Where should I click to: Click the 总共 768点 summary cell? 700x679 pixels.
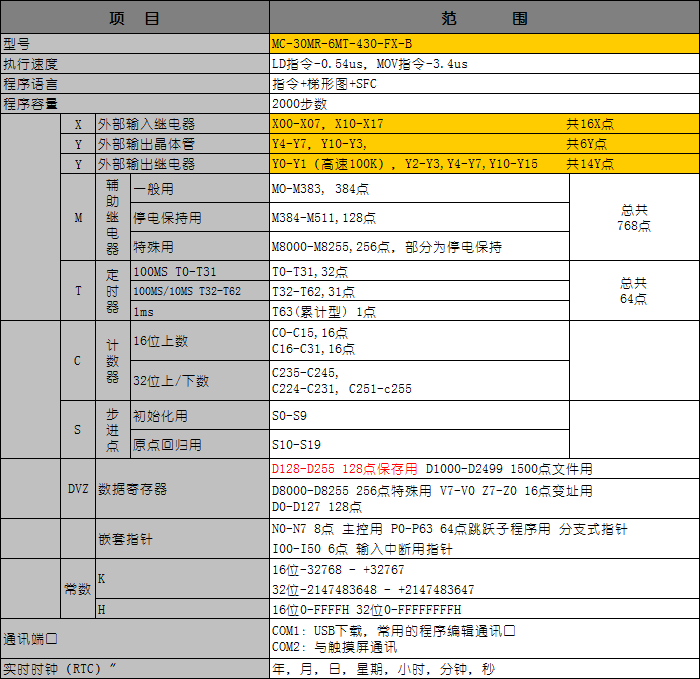tap(634, 218)
